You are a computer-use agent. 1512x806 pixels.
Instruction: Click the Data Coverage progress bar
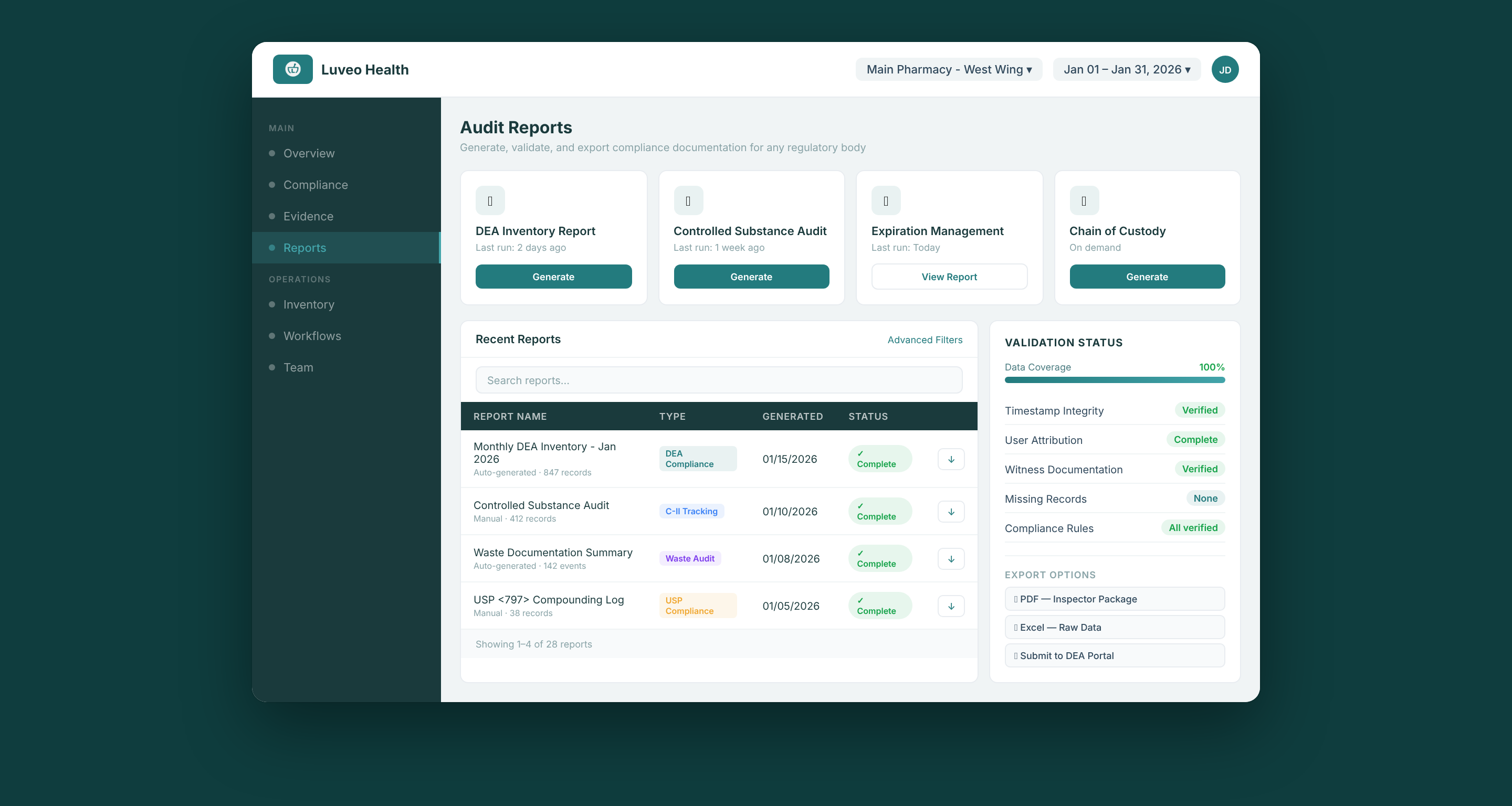coord(1115,380)
